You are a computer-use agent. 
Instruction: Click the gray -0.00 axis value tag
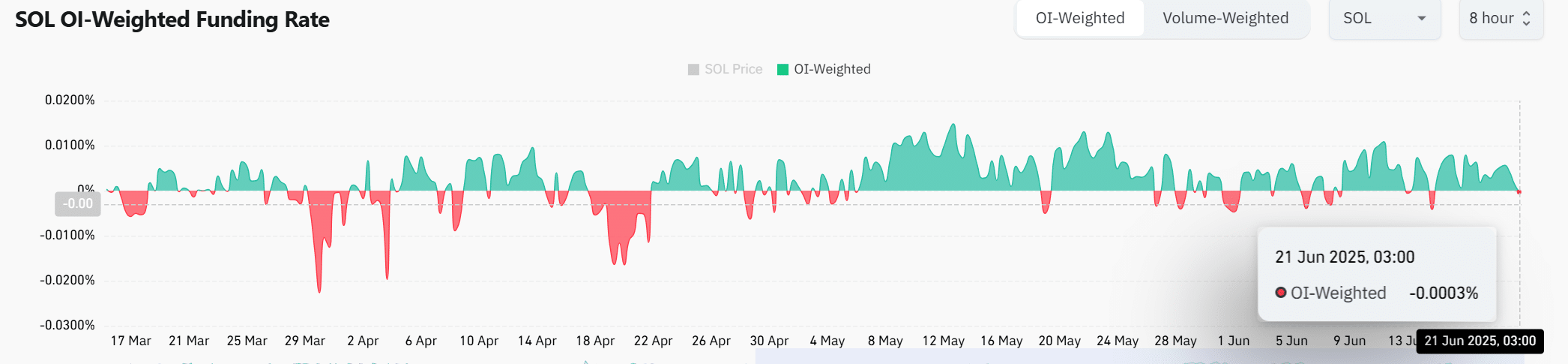click(78, 203)
